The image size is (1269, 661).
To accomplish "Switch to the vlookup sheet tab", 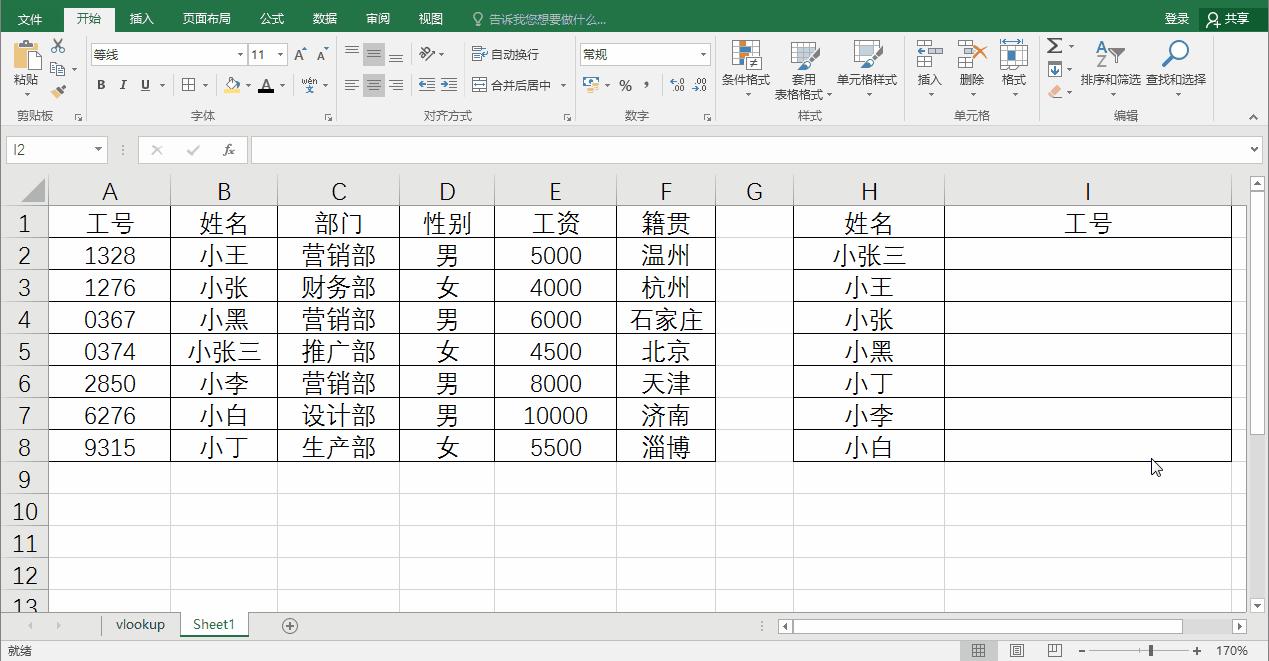I will 139,624.
